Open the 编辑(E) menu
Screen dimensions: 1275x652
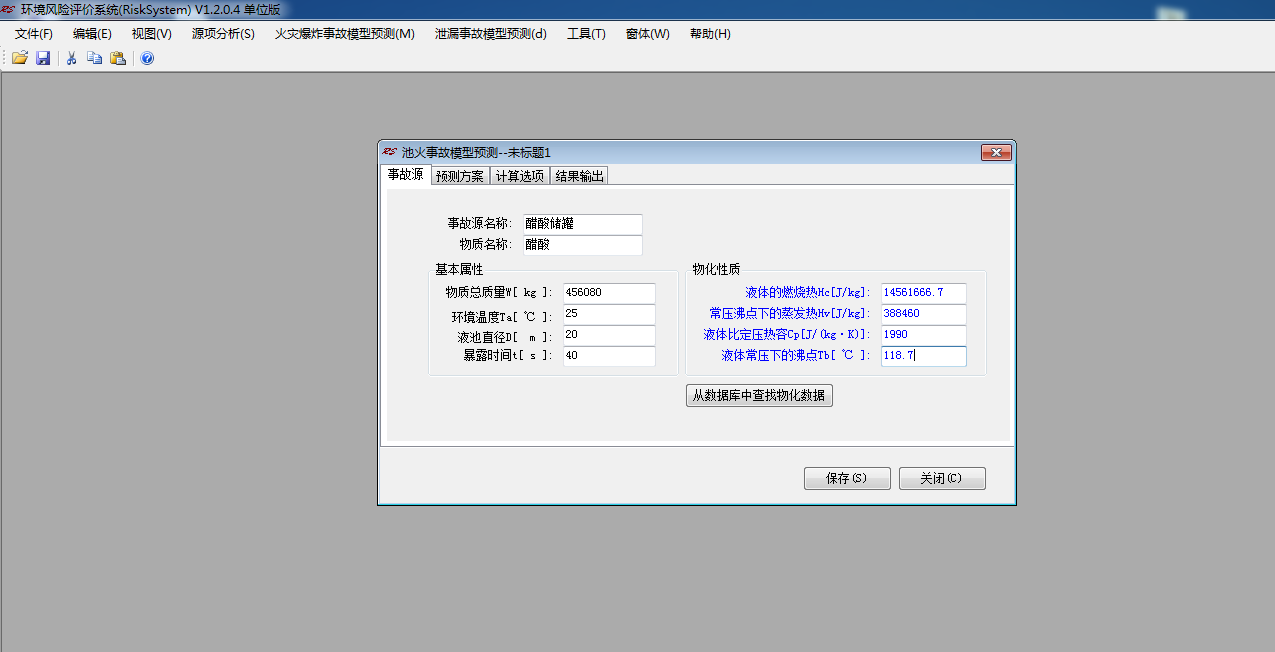pos(92,34)
